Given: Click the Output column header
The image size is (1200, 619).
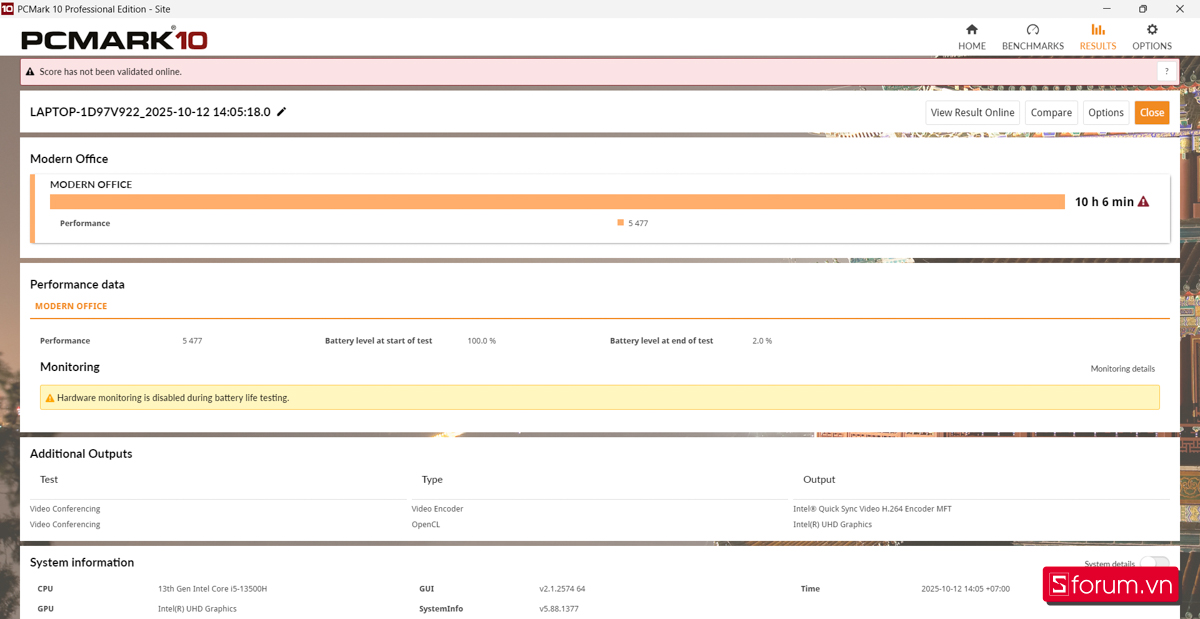Looking at the screenshot, I should point(819,480).
